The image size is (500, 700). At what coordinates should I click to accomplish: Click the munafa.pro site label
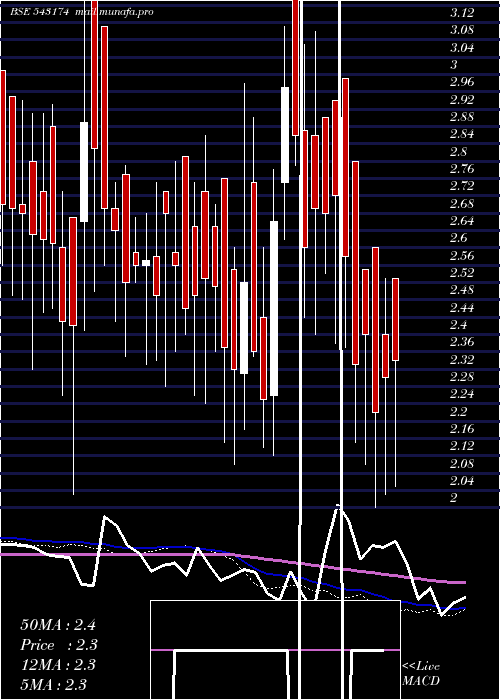pos(115,12)
